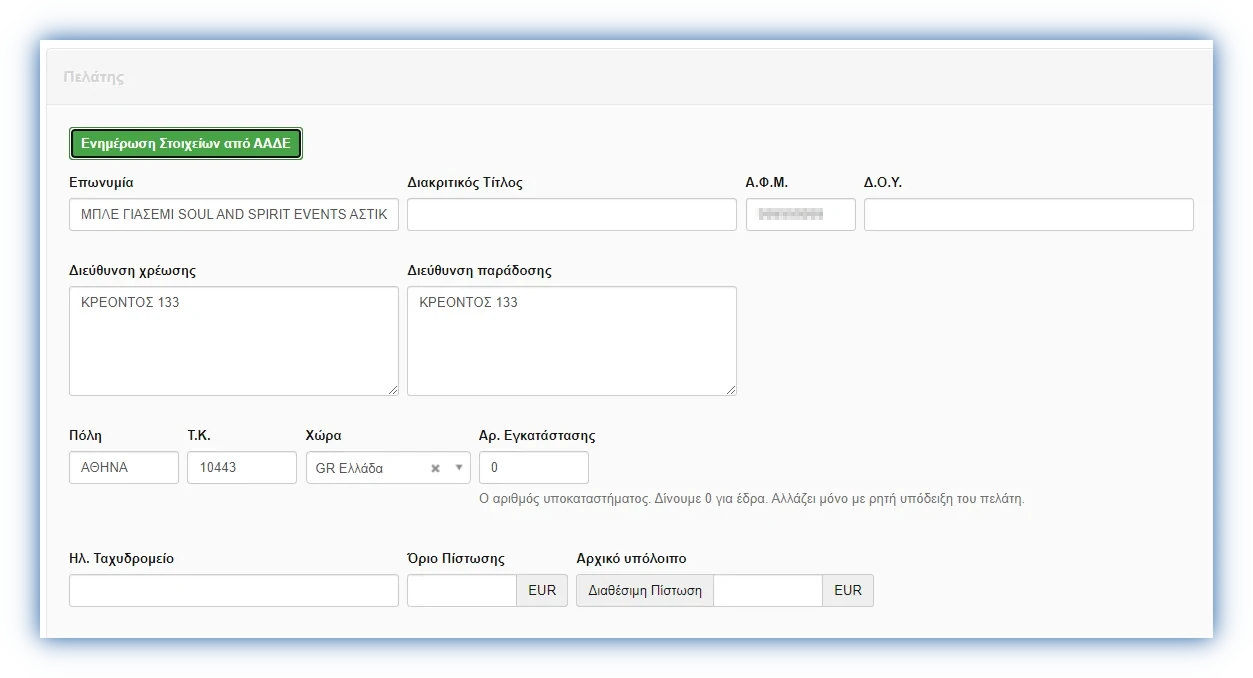Click inside the Διεύθυνση χρέωσης text area
Screen dimensions: 1253x678
(x=233, y=345)
